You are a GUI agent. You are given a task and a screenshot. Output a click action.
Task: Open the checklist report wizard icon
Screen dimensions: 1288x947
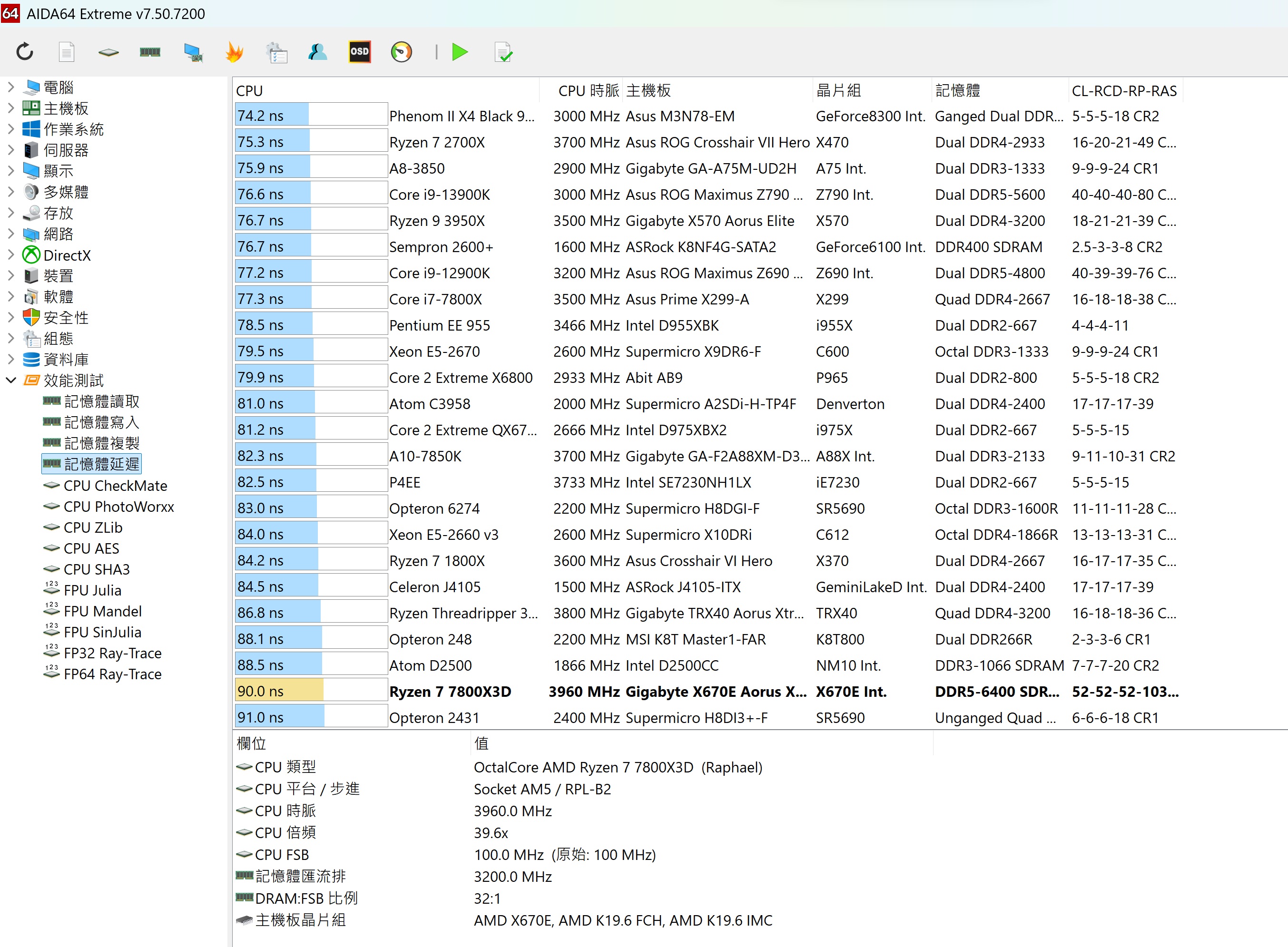point(276,52)
